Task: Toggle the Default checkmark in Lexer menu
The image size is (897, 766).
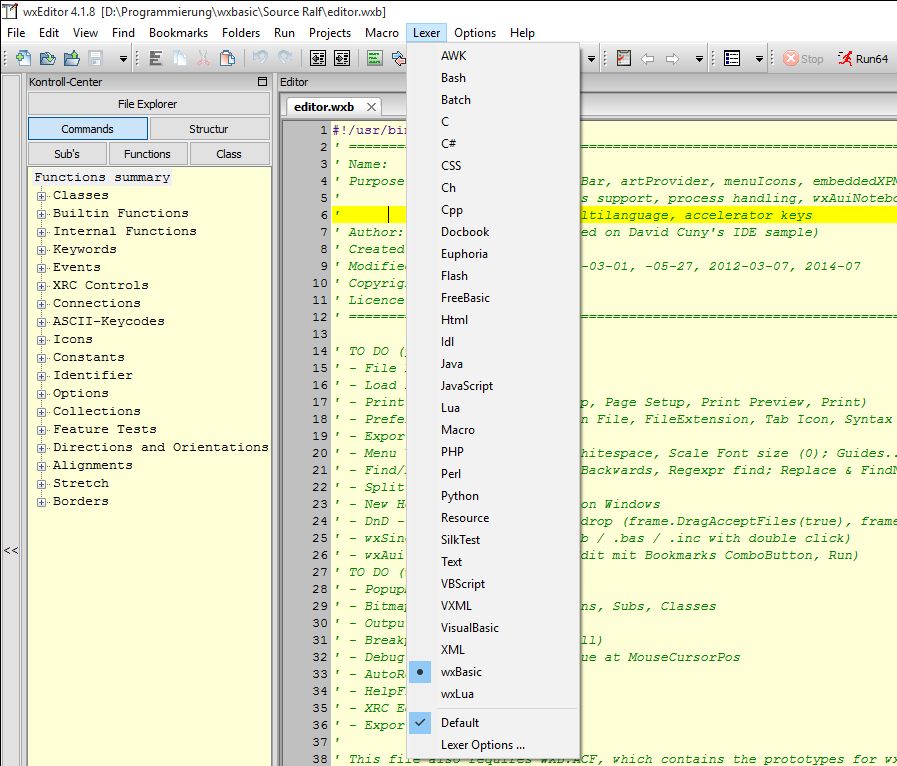Action: coord(460,722)
